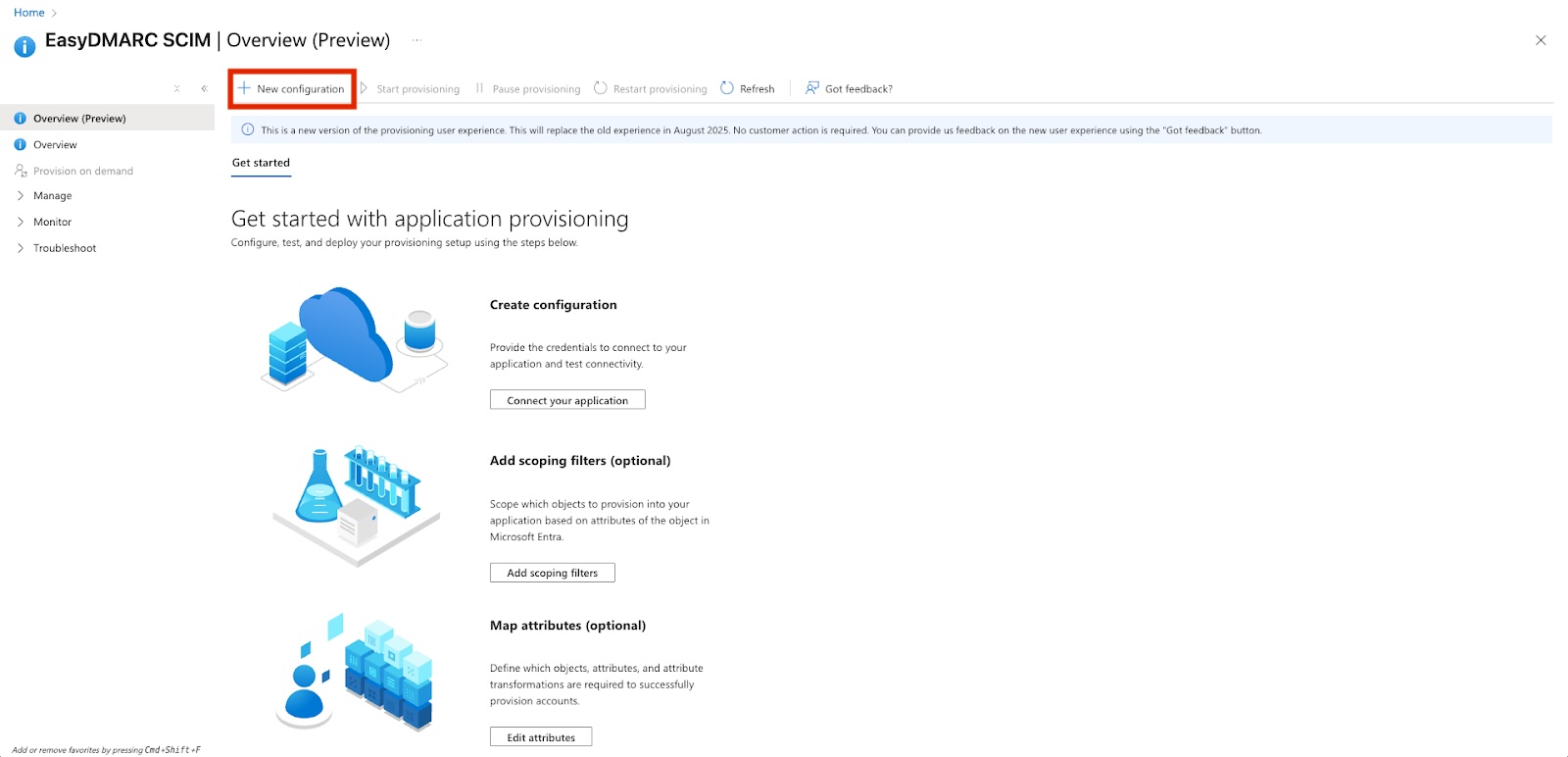The height and width of the screenshot is (757, 1568).
Task: Click the person and data blocks illustration
Action: click(x=355, y=673)
